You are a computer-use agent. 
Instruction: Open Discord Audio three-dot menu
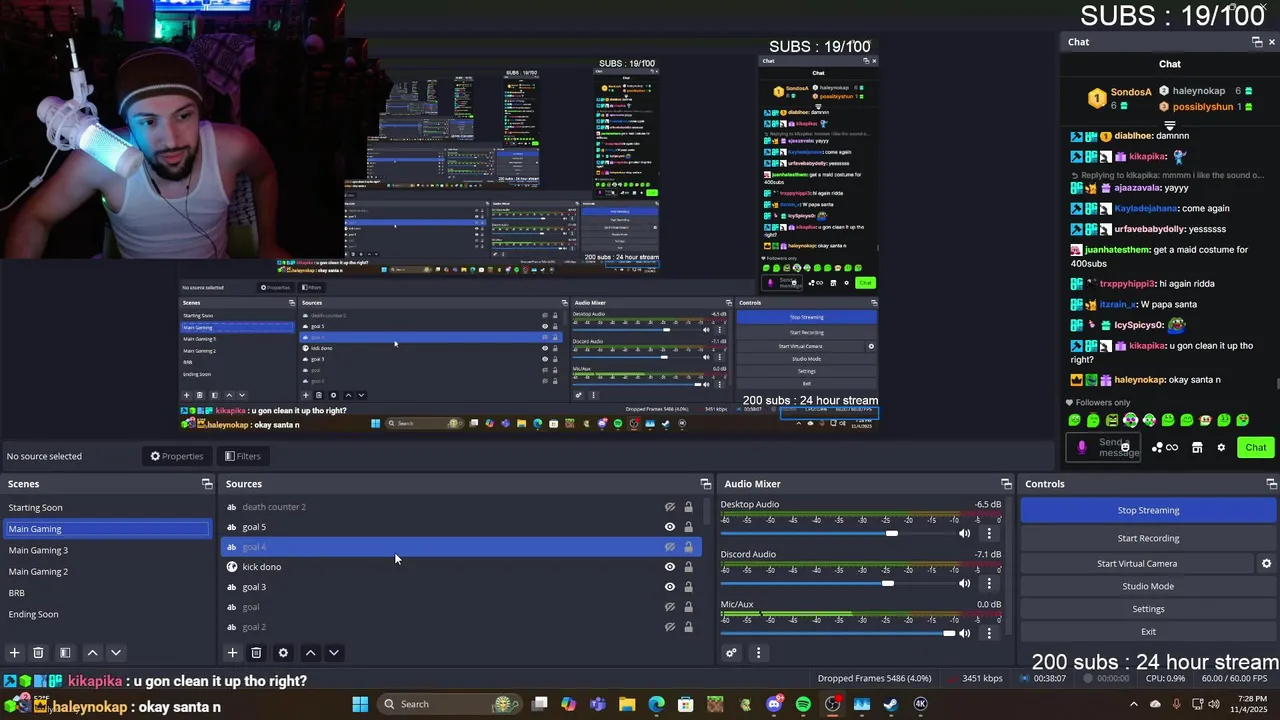[989, 583]
